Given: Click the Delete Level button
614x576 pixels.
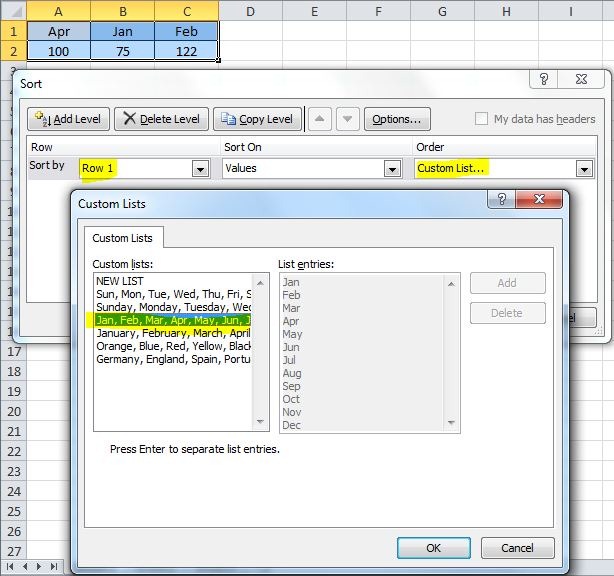Looking at the screenshot, I should pos(161,119).
